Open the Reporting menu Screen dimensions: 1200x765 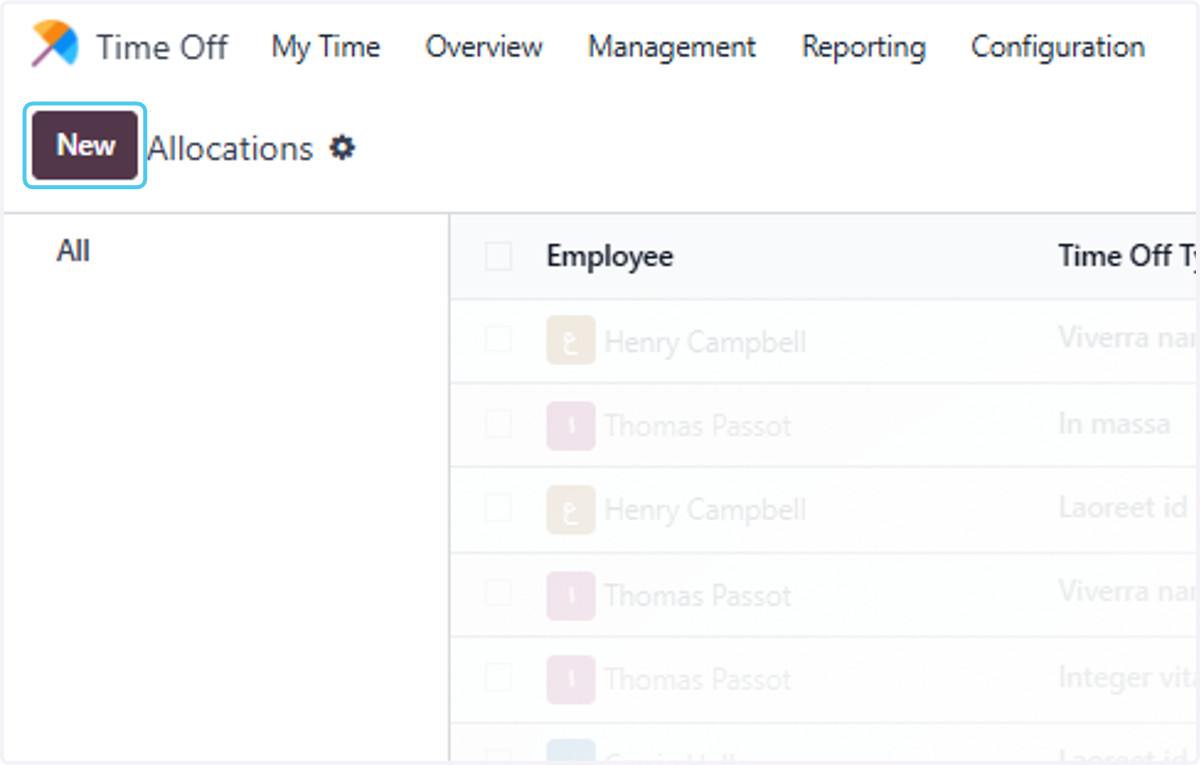click(864, 47)
